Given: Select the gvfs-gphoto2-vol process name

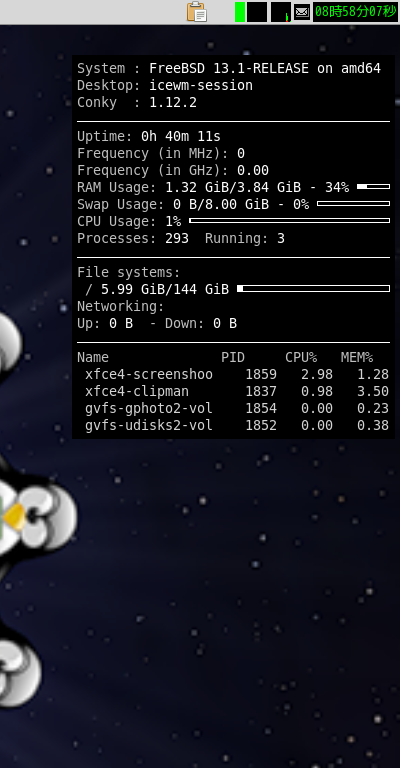Looking at the screenshot, I should tap(149, 408).
